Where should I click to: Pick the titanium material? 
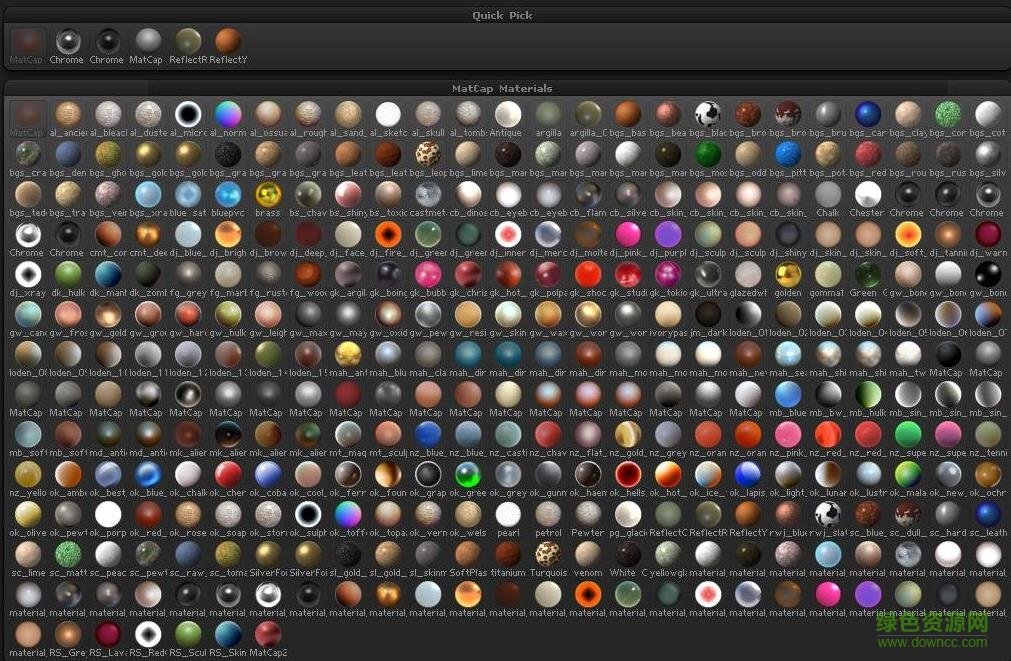[x=508, y=555]
